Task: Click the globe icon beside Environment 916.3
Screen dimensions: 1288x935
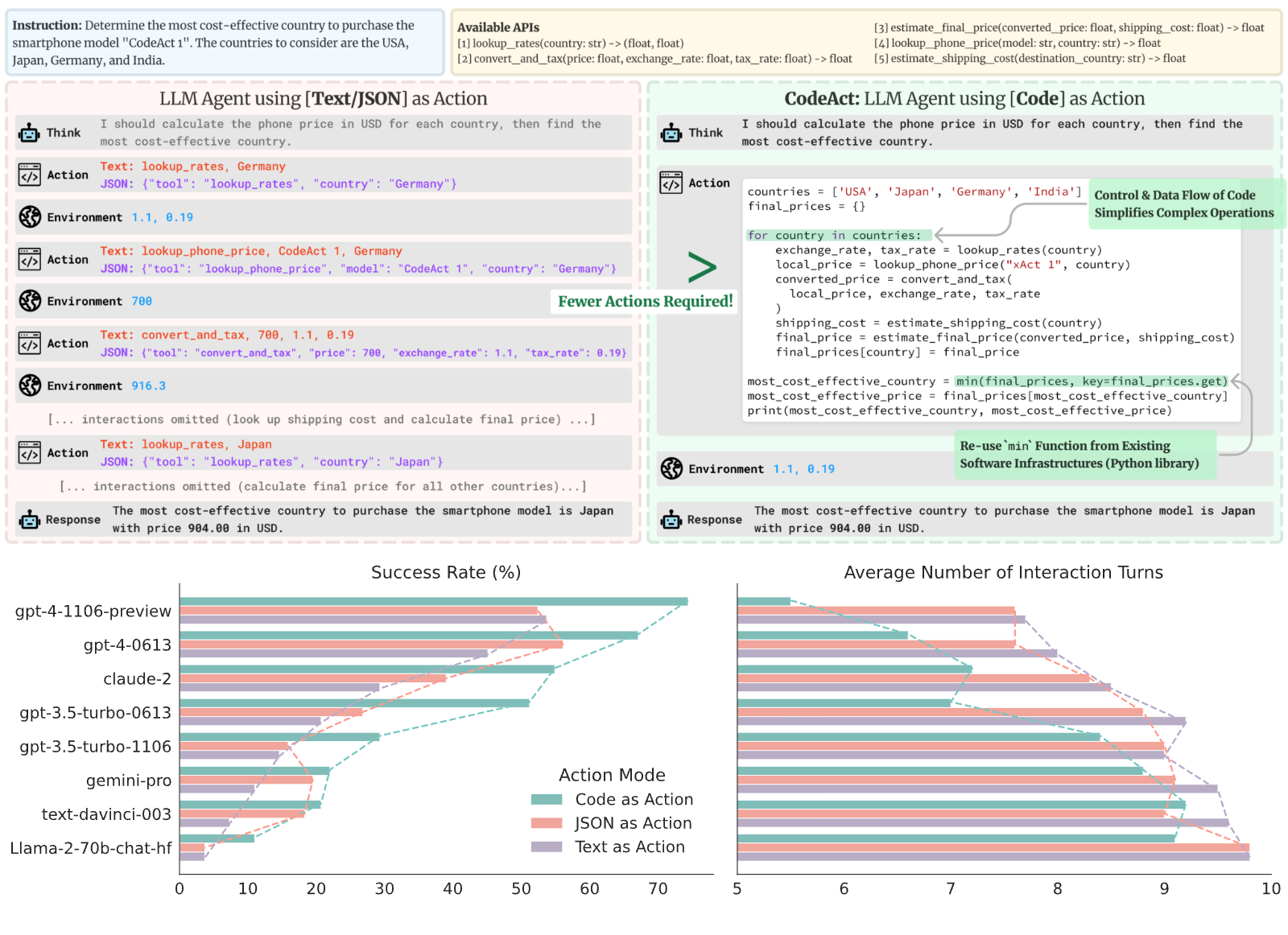Action: pyautogui.click(x=30, y=385)
